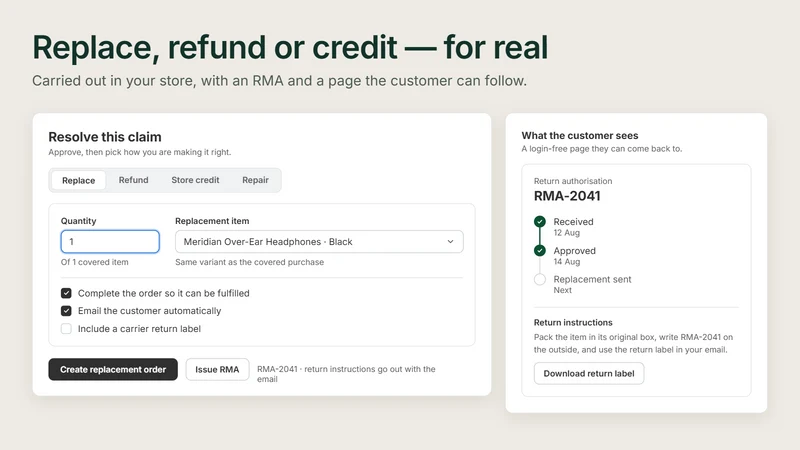
Task: Click the Approved green checkmark icon
Action: tap(540, 251)
